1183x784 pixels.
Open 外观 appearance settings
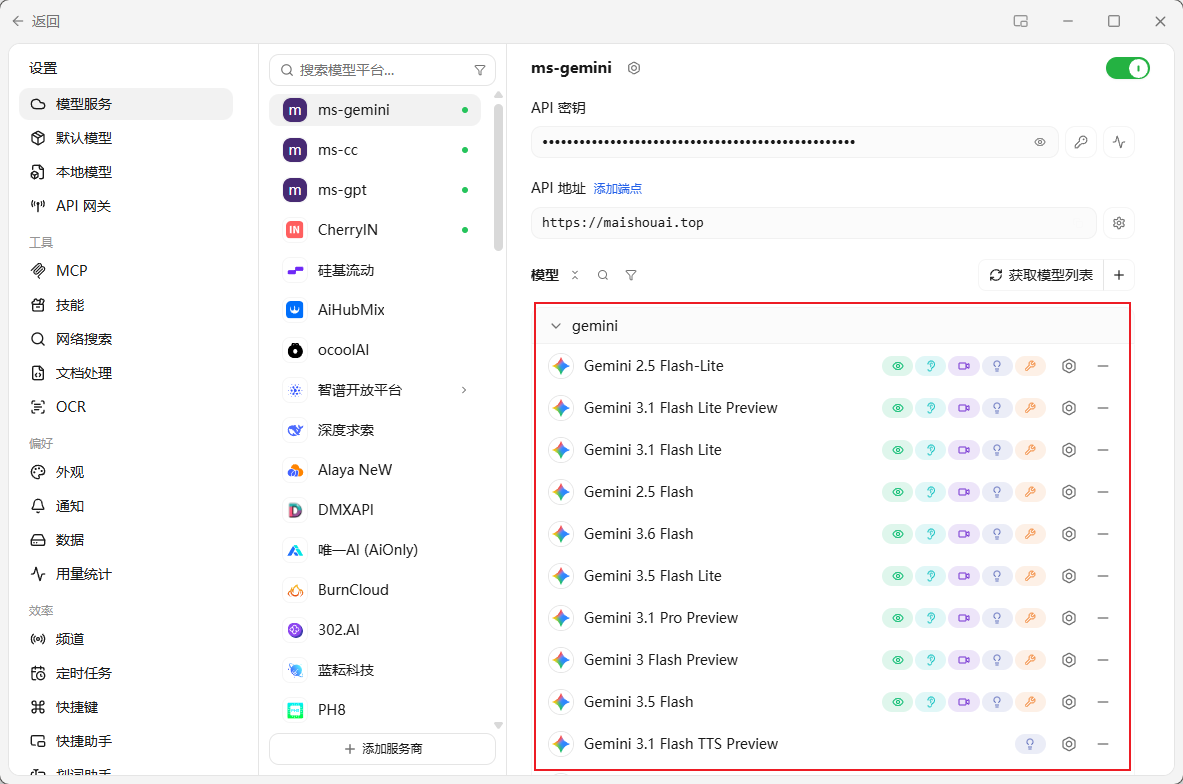pos(126,472)
